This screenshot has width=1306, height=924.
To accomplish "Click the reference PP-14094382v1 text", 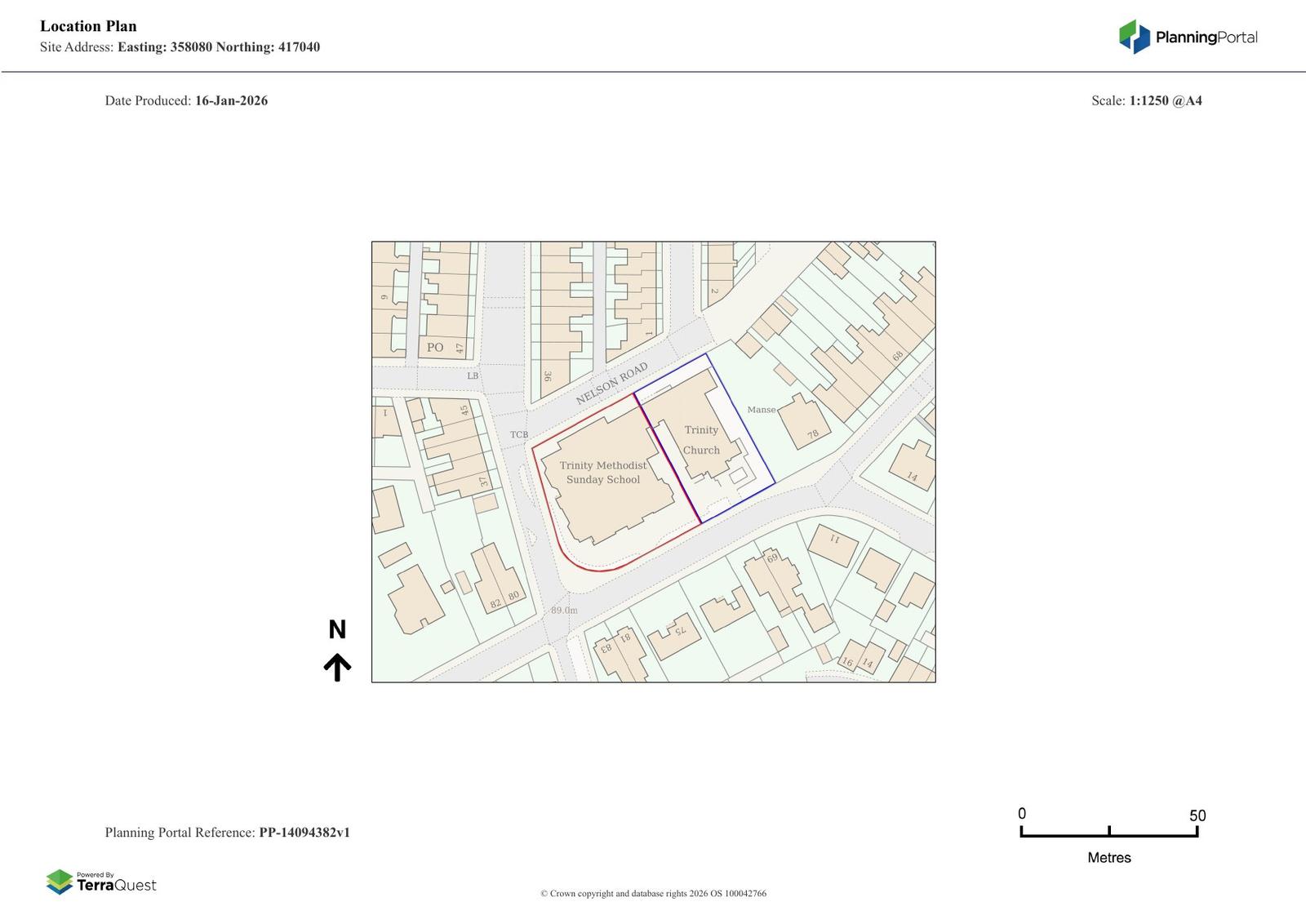I will pyautogui.click(x=304, y=833).
